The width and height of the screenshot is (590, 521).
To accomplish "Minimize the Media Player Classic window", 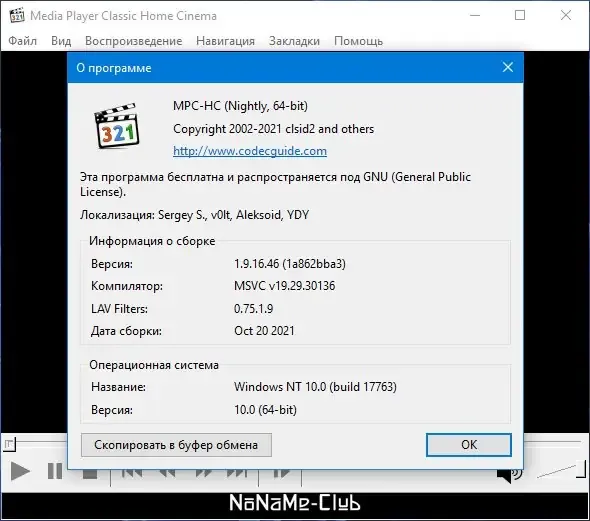I will (475, 15).
